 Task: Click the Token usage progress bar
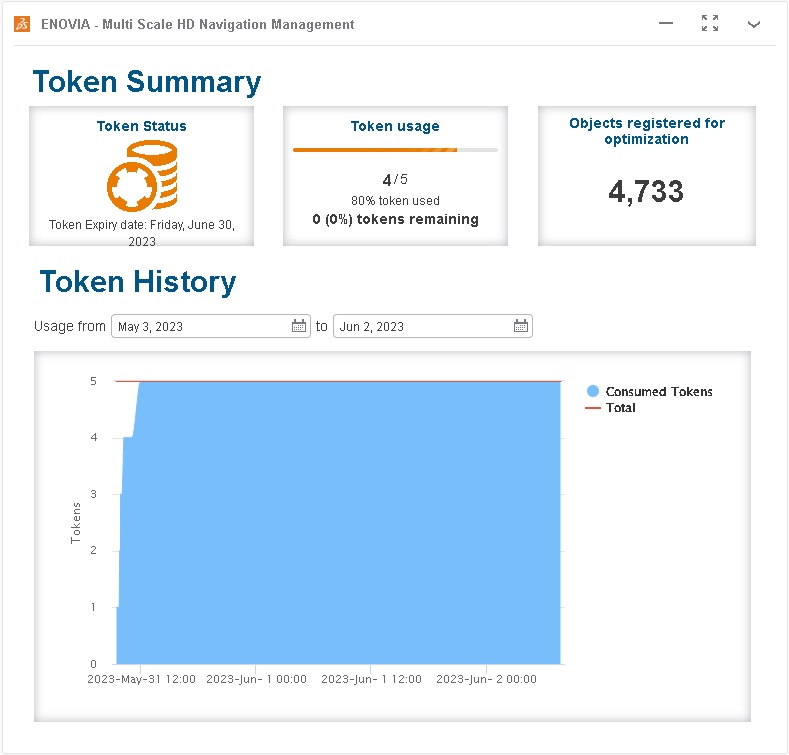[x=395, y=150]
